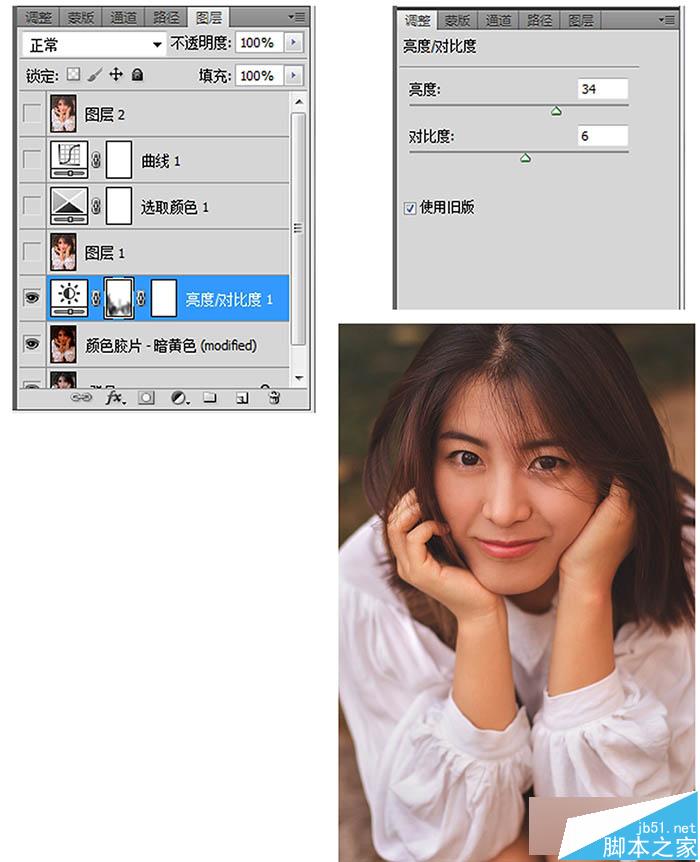Viewport: 700px width, 862px height.
Task: Toggle lock transparent pixels
Action: (x=73, y=74)
